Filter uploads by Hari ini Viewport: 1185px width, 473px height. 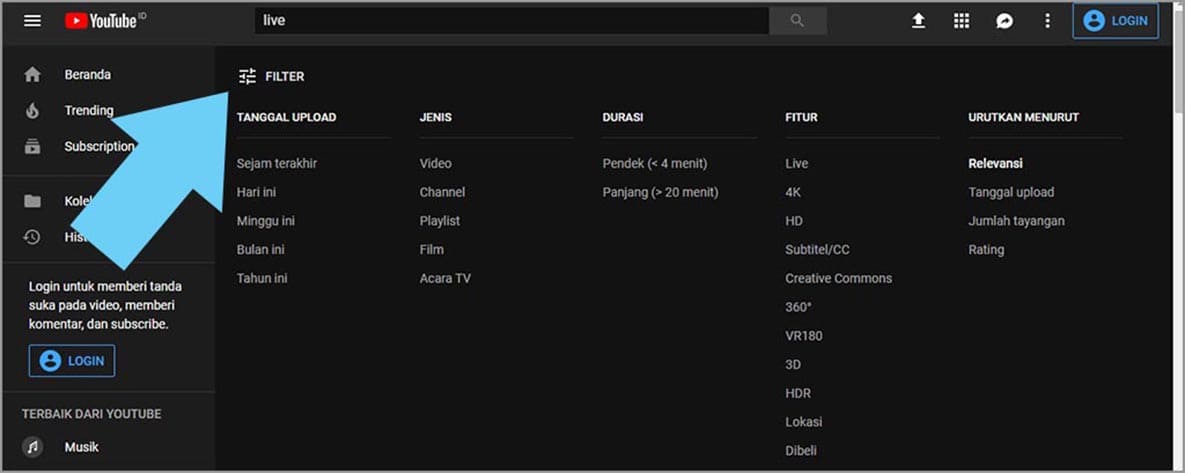point(256,192)
